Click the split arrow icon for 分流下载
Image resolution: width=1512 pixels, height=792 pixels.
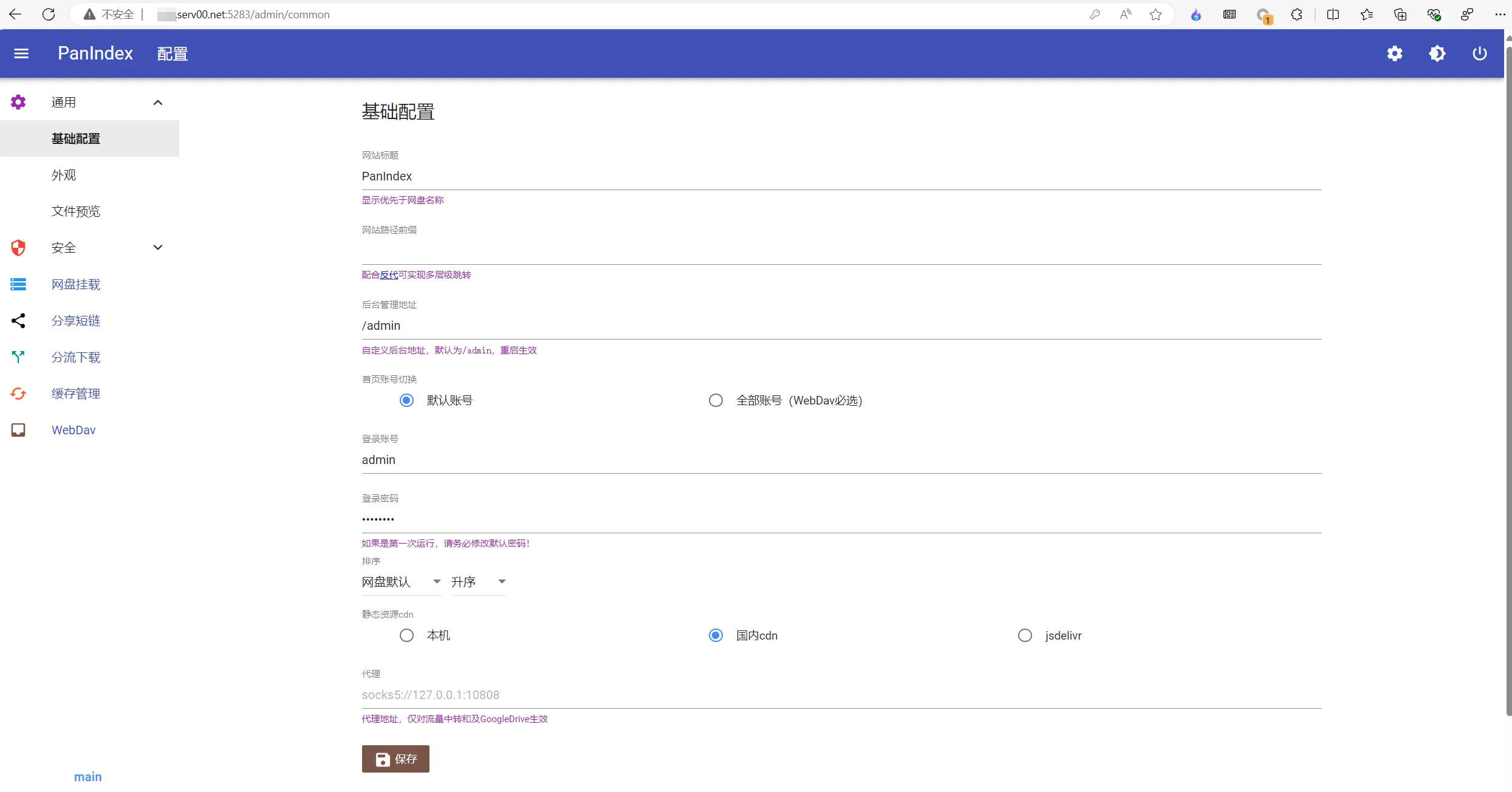click(x=18, y=357)
